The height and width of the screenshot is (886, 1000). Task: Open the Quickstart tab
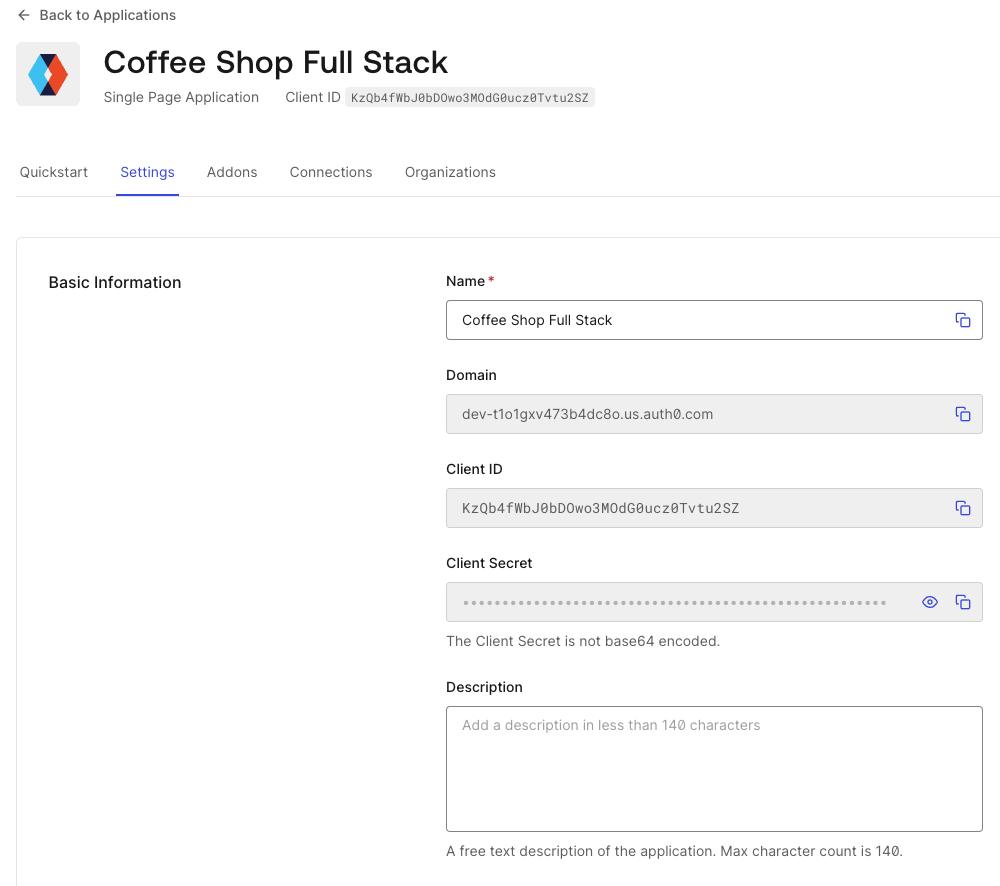[54, 172]
